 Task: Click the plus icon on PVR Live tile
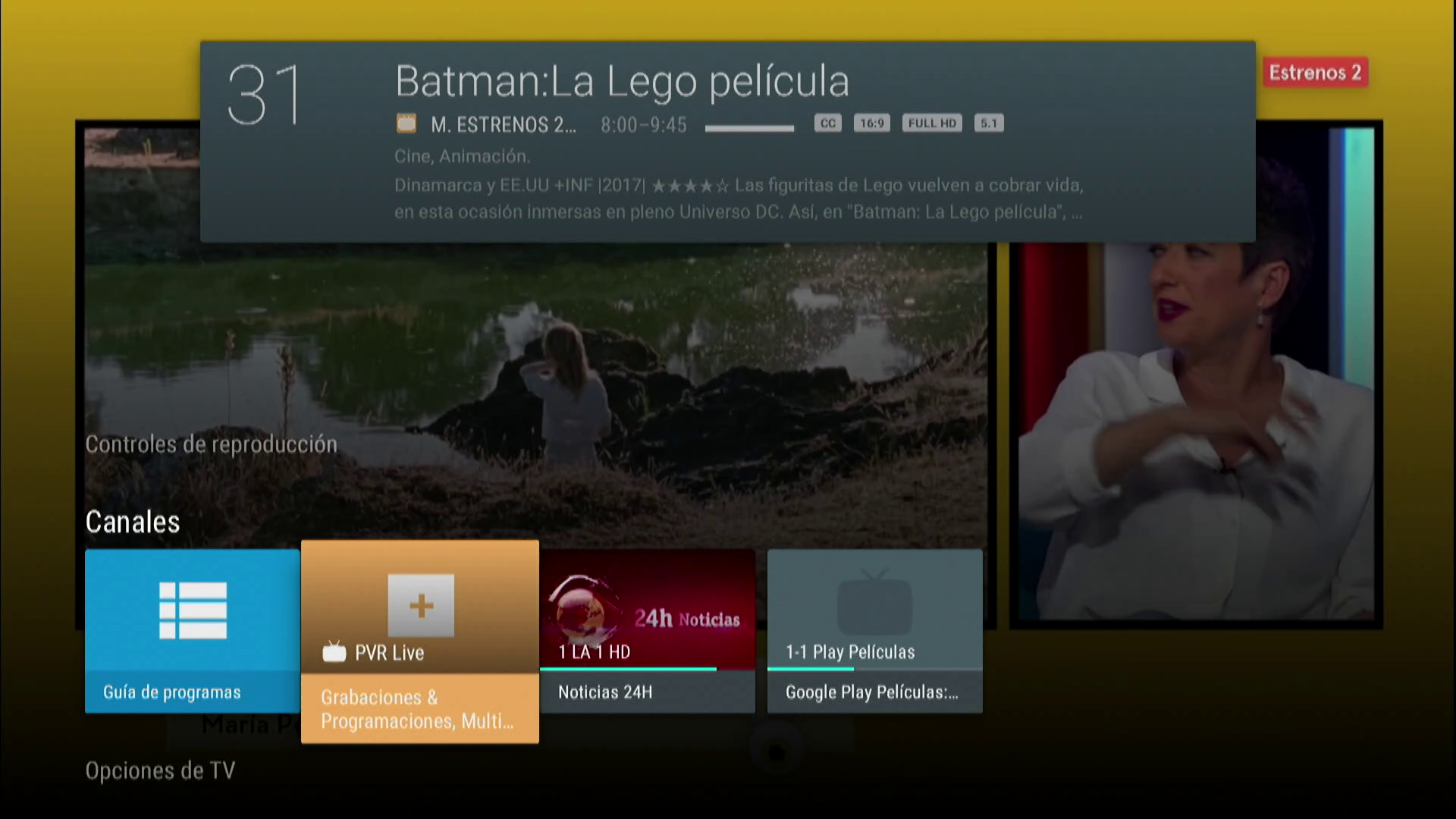[x=421, y=605]
